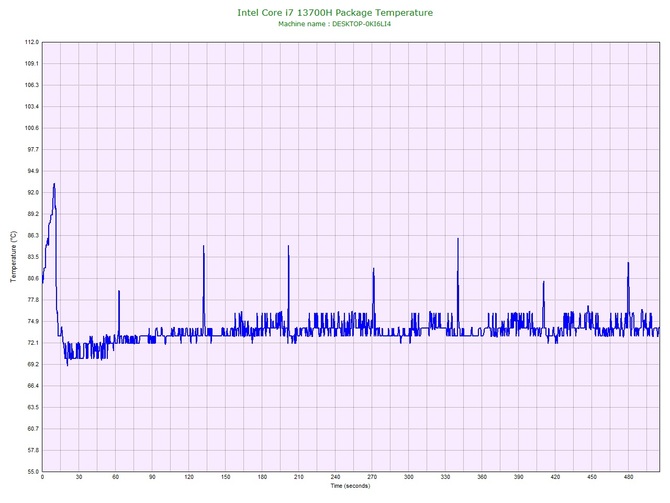Select the 63.5 y-axis tick value
The image size is (670, 503).
(33, 408)
